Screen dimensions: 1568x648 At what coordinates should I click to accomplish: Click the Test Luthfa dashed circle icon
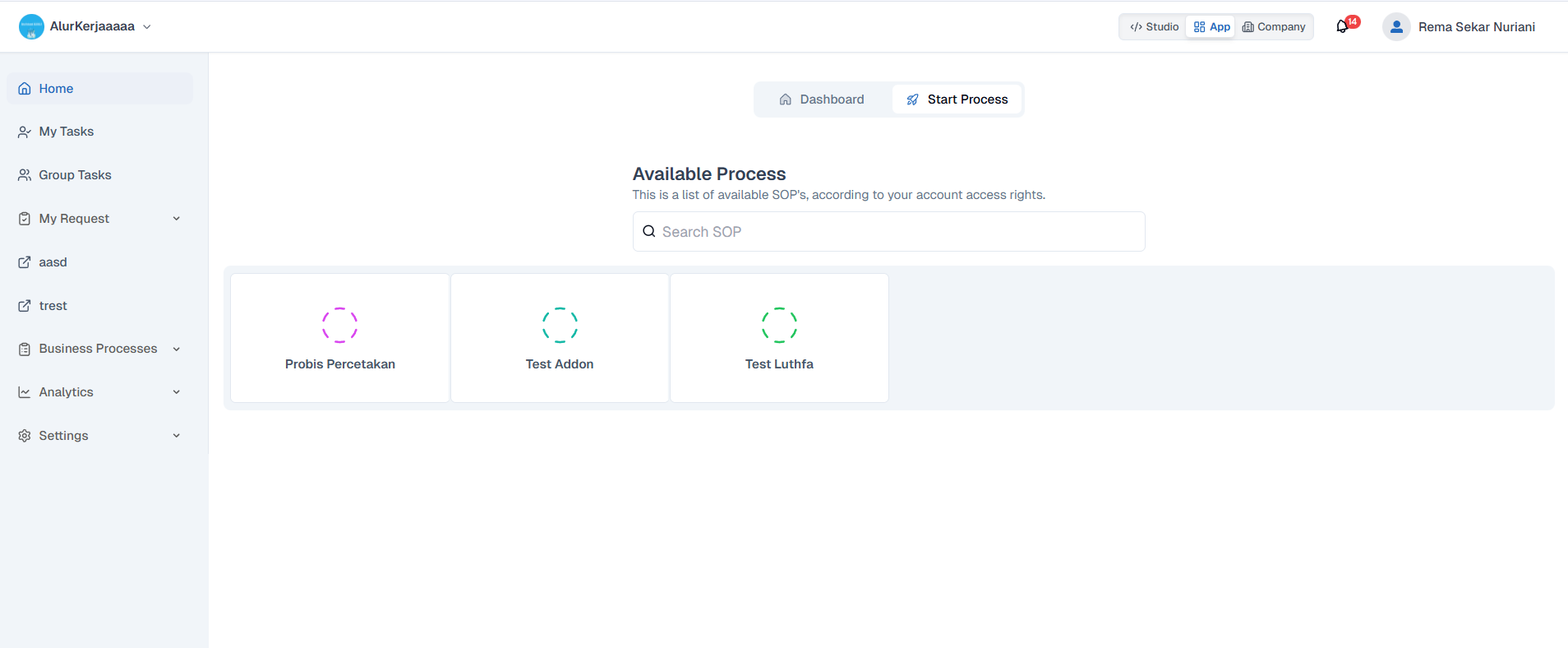[779, 325]
